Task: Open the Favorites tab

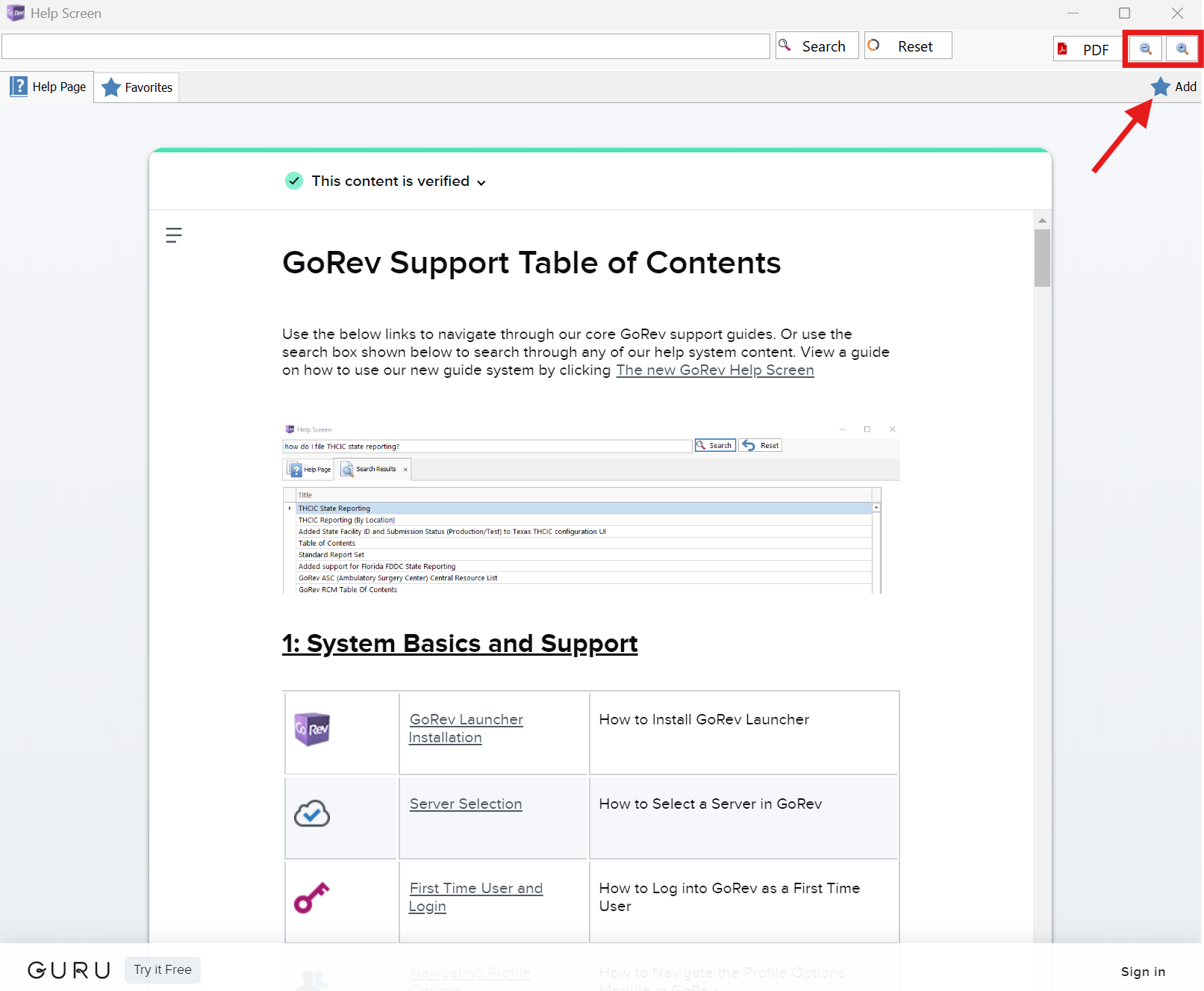Action: click(x=137, y=87)
